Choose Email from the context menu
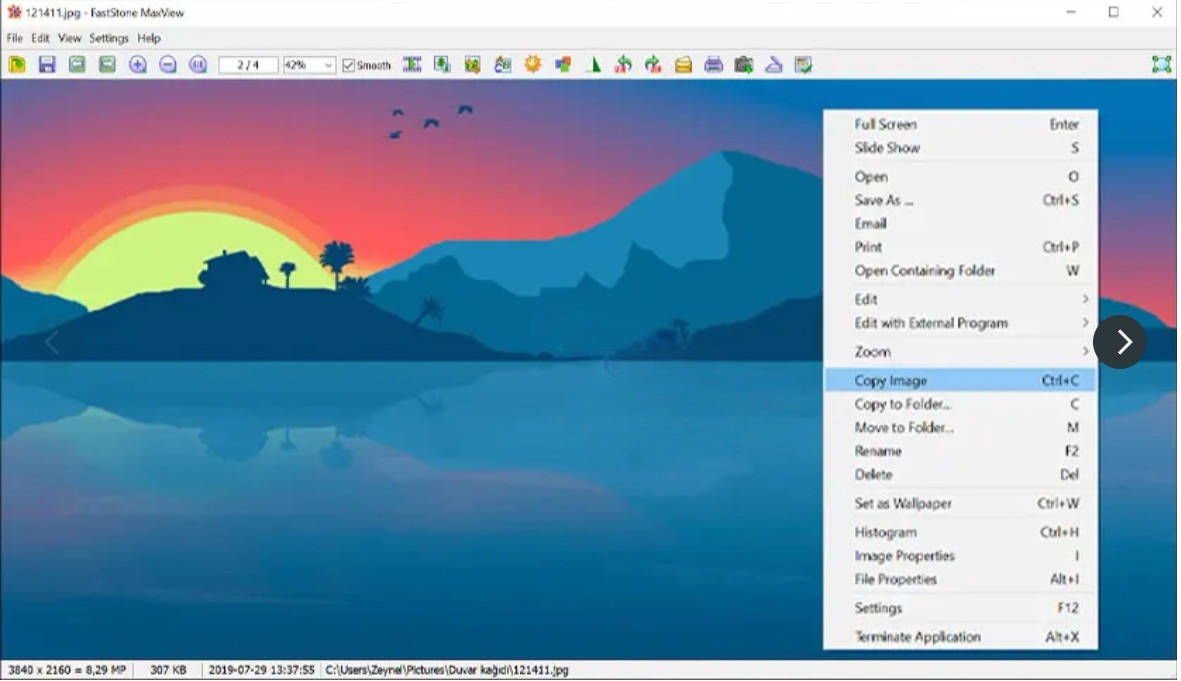The height and width of the screenshot is (681, 1181). pos(960,223)
